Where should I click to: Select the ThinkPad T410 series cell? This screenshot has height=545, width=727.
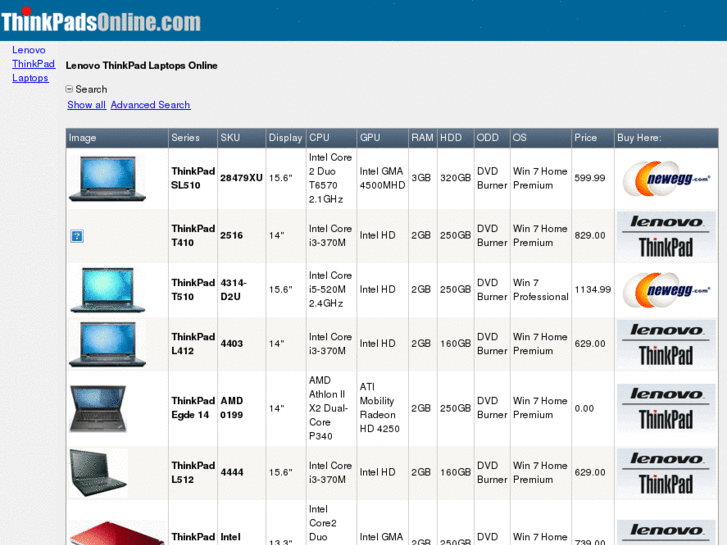pos(193,236)
